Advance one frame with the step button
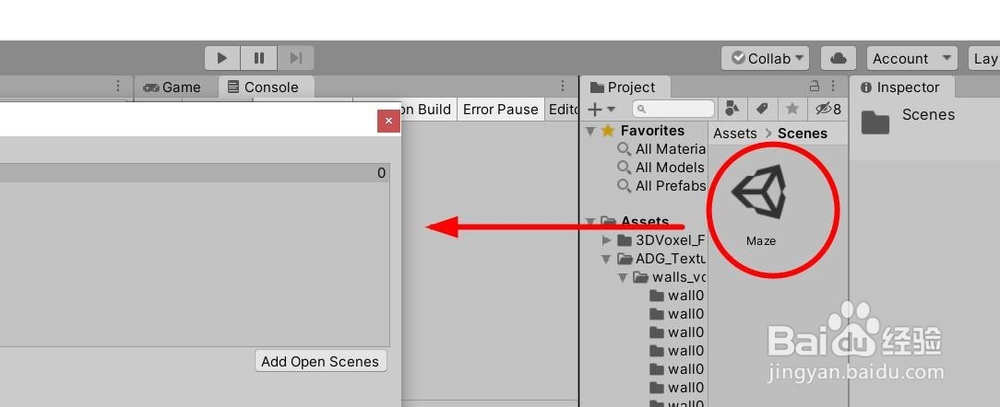 (x=295, y=58)
